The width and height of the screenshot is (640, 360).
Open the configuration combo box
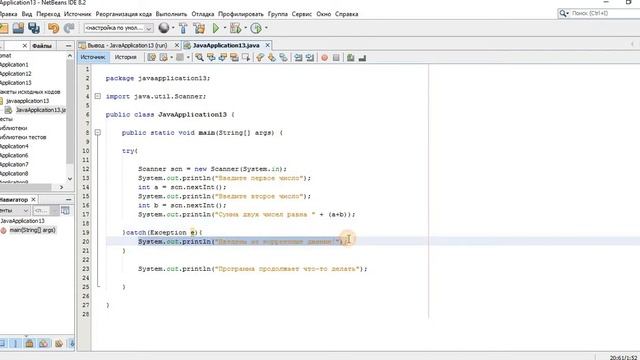pyautogui.click(x=118, y=28)
